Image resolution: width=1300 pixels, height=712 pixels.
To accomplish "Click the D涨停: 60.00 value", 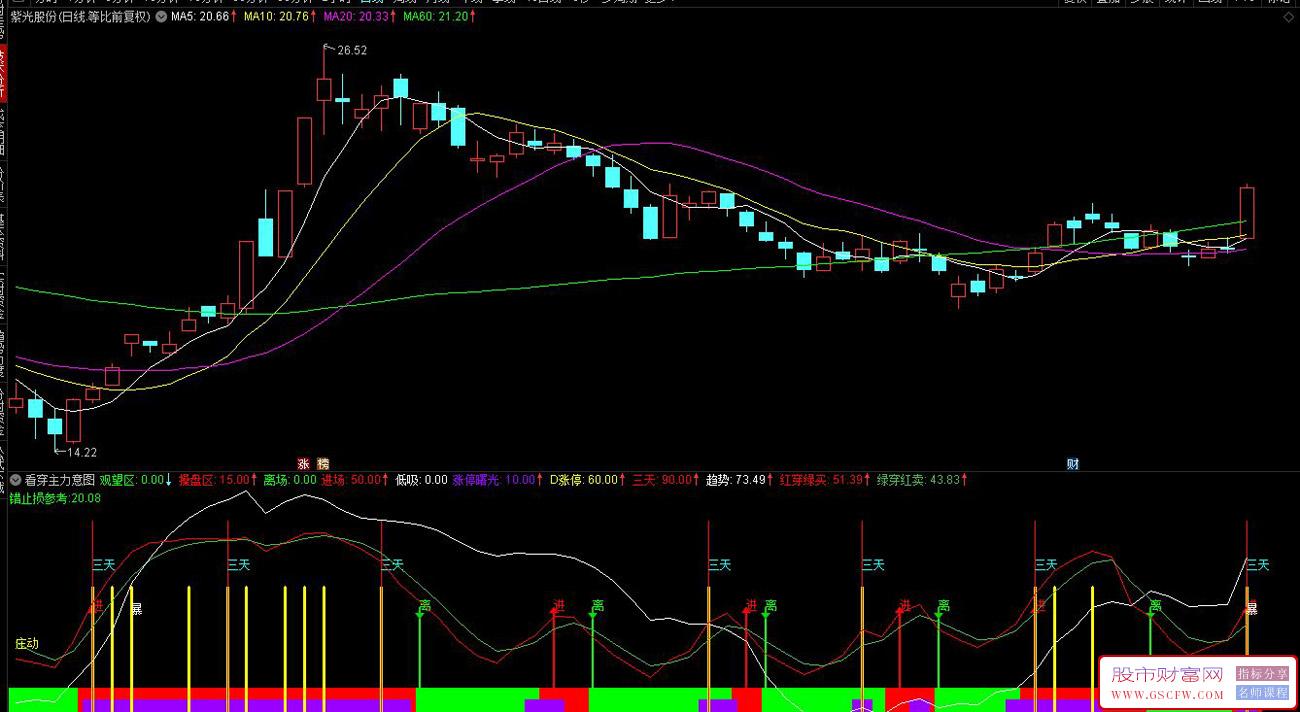I will [589, 480].
